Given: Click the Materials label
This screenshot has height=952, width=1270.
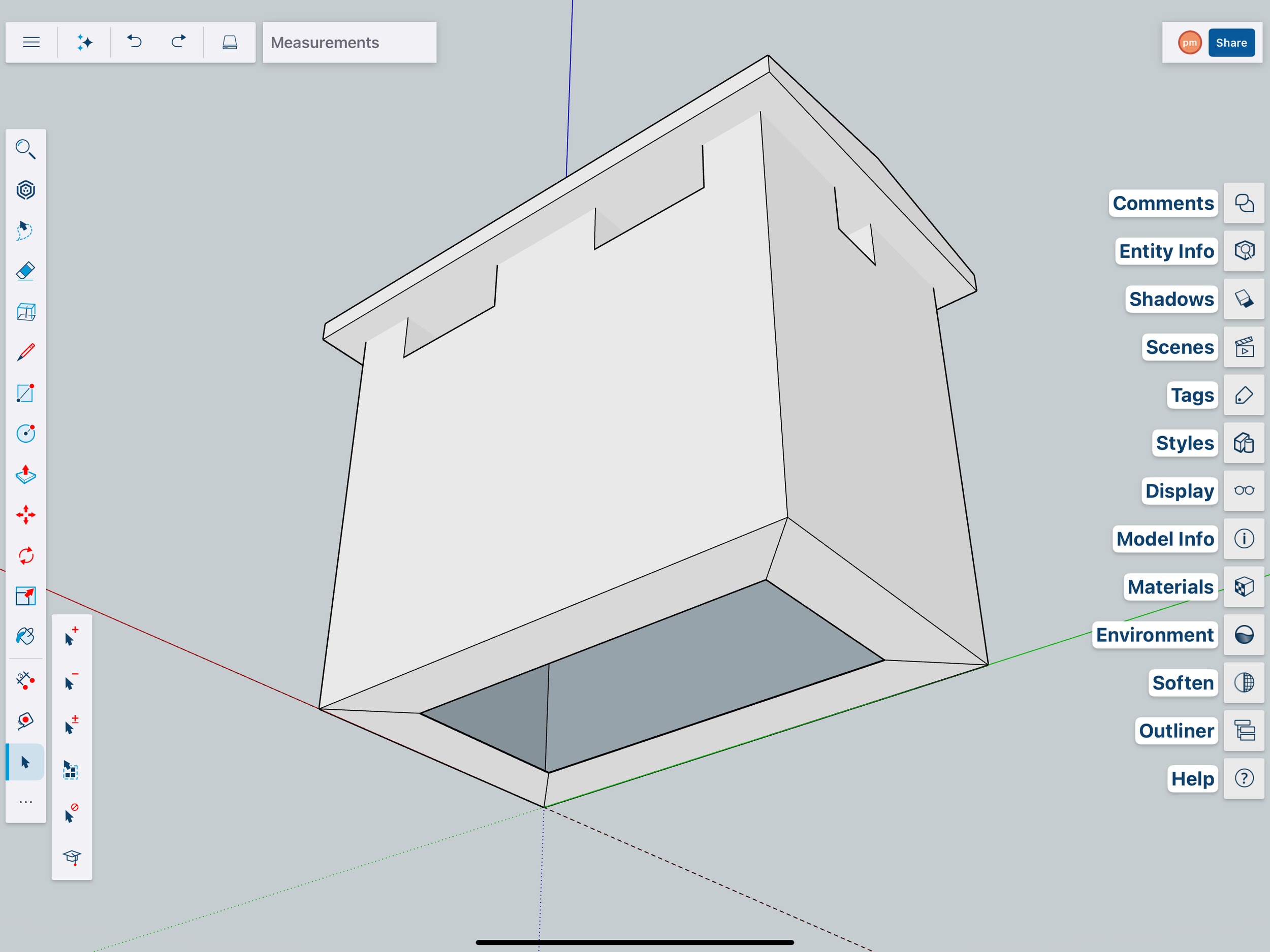Looking at the screenshot, I should (1170, 587).
